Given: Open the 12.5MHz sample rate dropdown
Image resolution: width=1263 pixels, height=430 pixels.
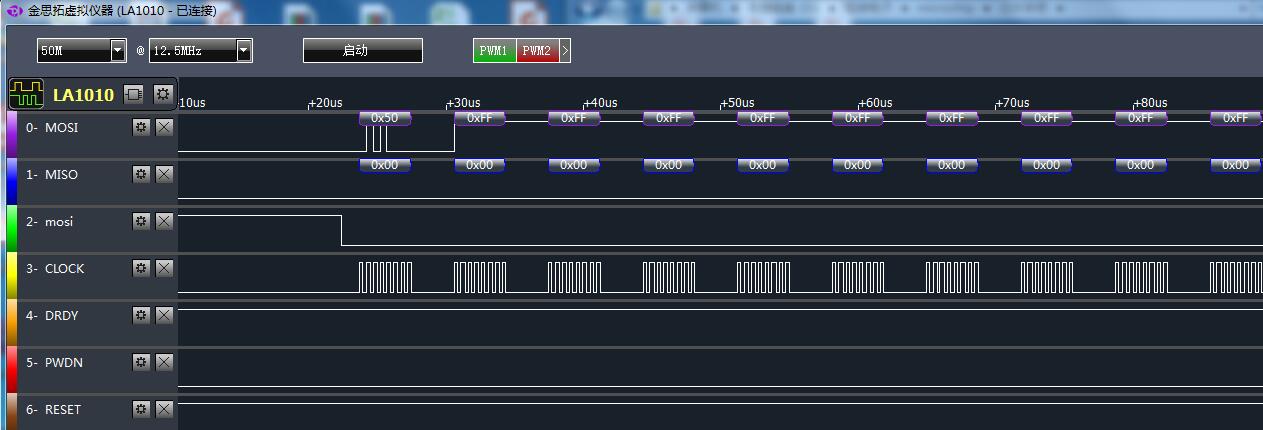Looking at the screenshot, I should 201,50.
